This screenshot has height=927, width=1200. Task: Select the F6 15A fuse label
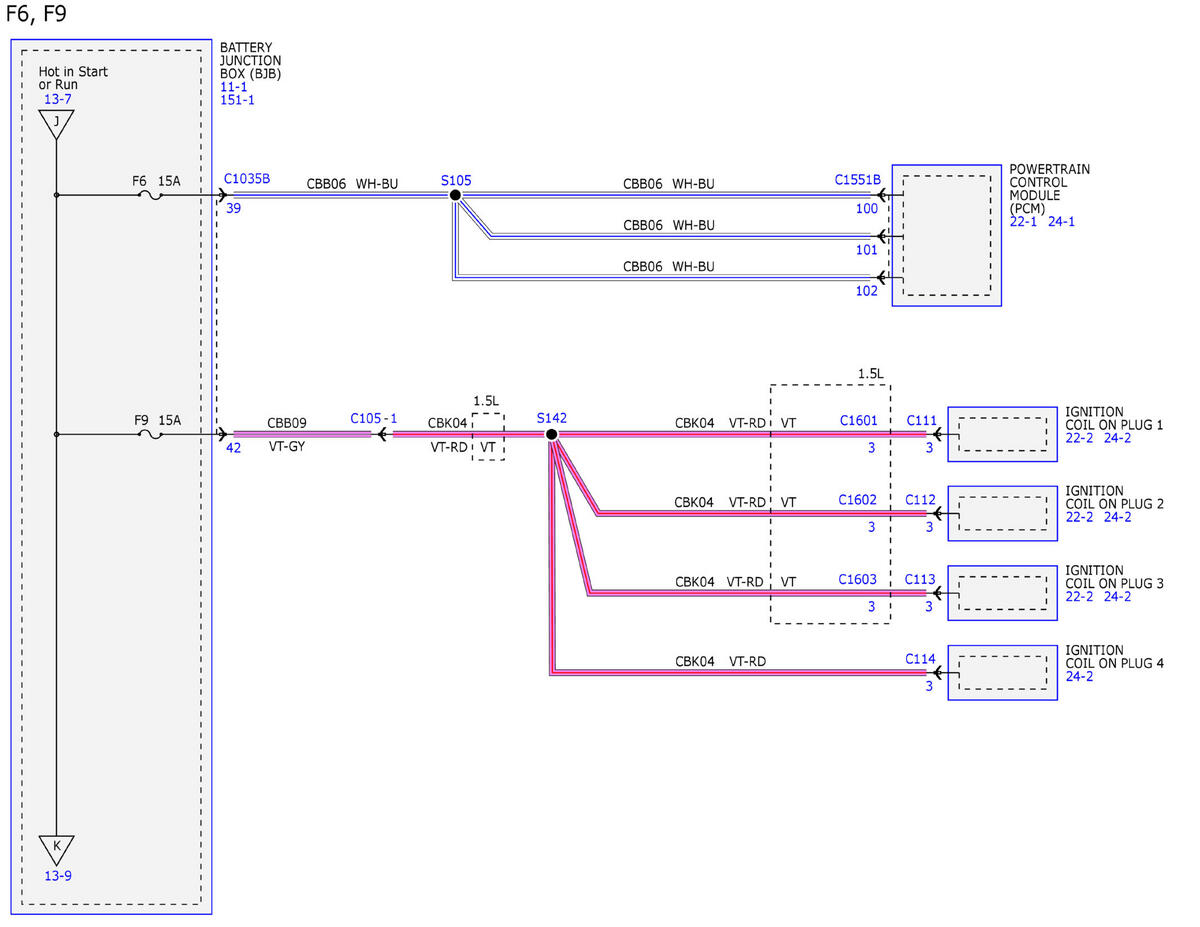(157, 181)
